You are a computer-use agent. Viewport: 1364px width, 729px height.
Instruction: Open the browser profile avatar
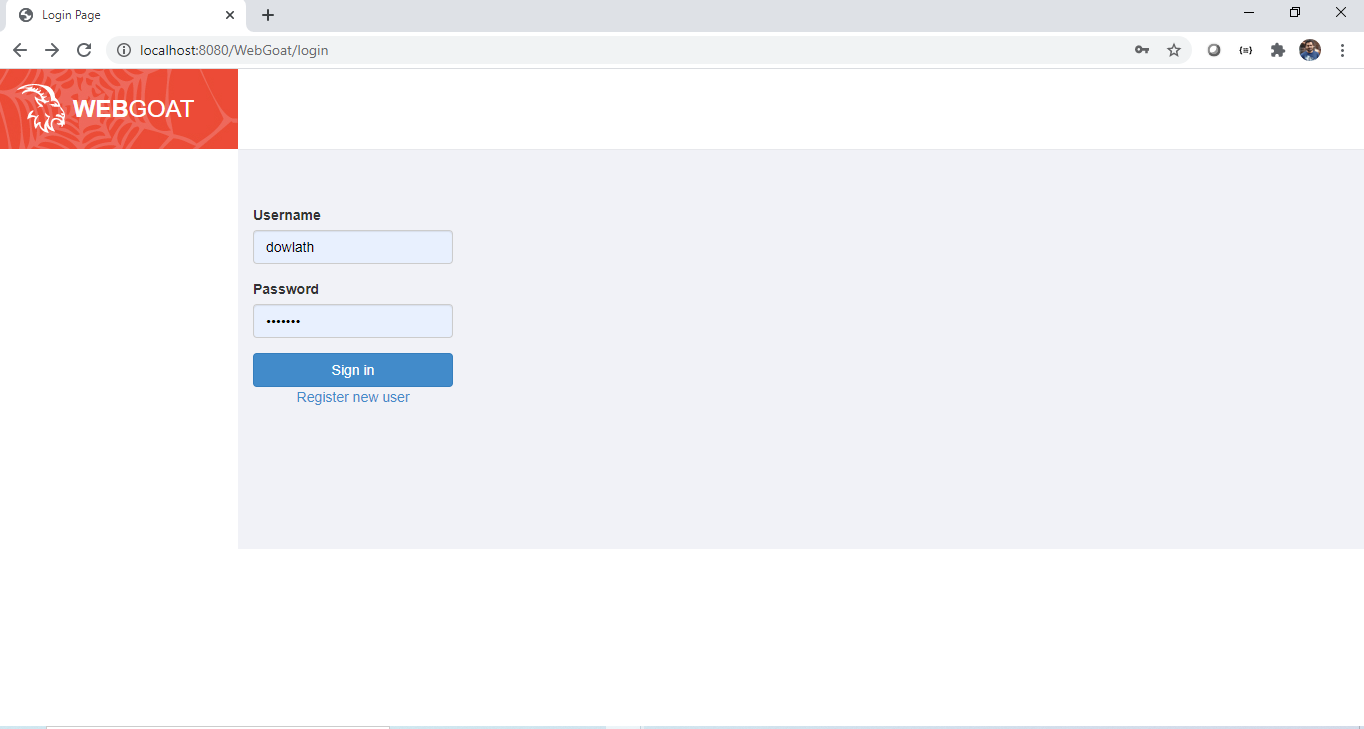point(1309,50)
